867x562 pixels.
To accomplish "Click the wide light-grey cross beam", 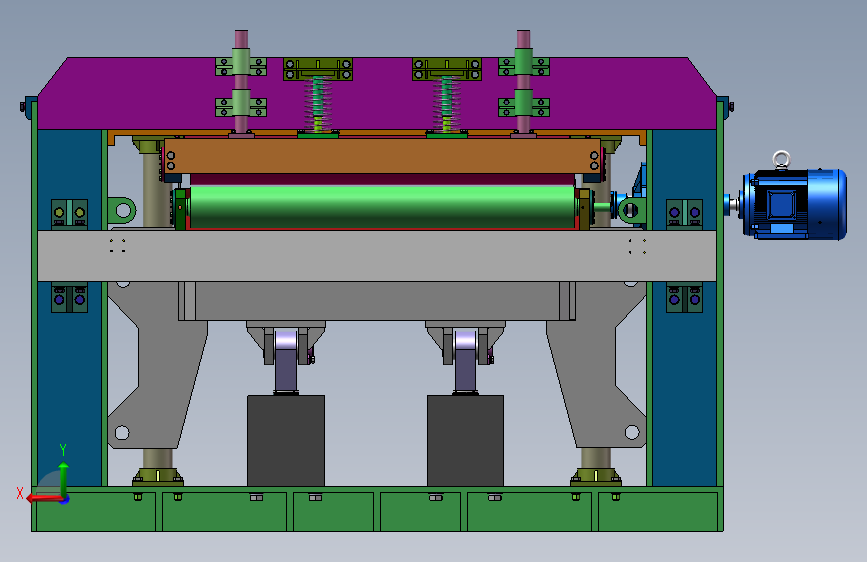I will 377,256.
